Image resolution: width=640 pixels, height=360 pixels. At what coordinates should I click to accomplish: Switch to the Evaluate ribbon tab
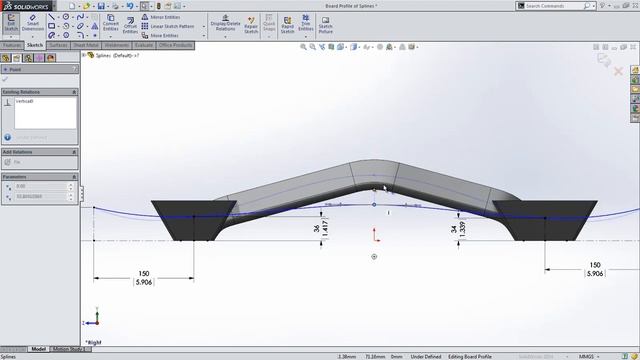[144, 45]
